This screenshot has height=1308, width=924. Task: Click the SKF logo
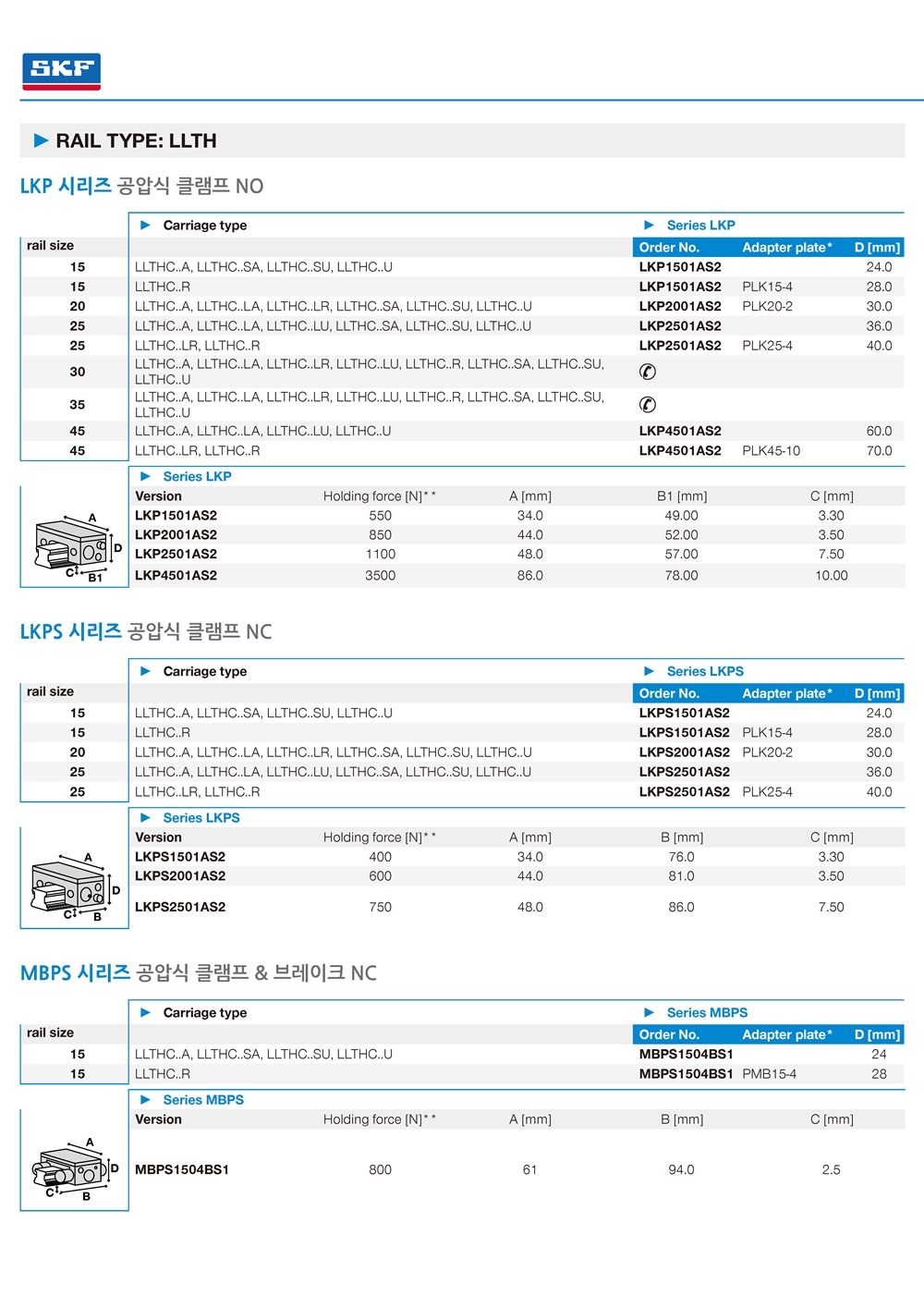[x=61, y=71]
